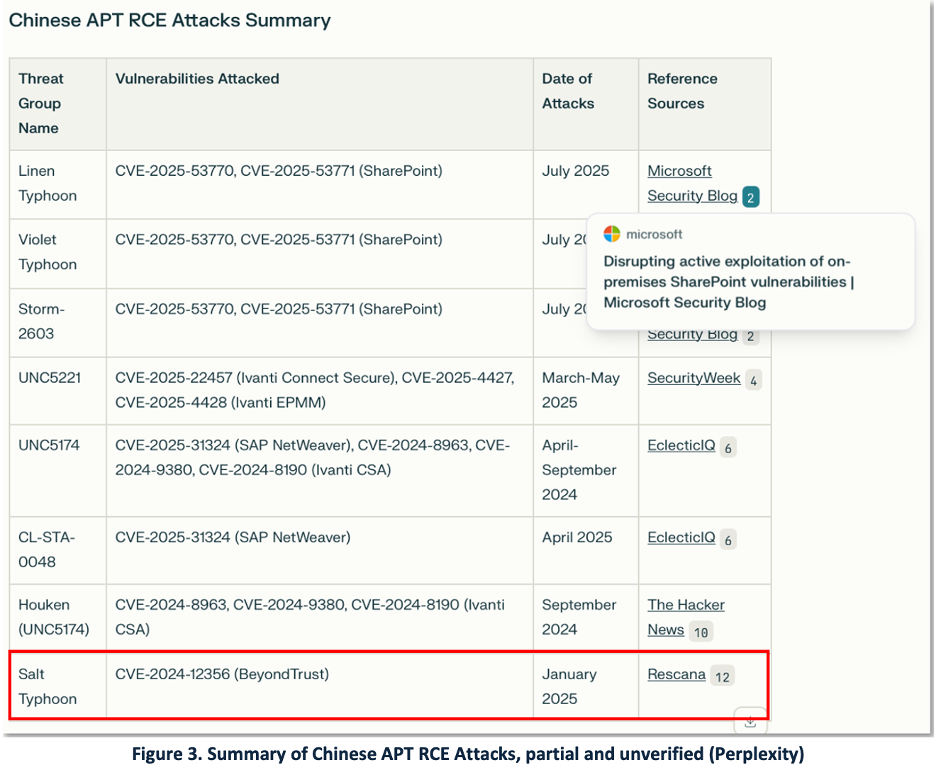The height and width of the screenshot is (770, 936).
Task: Select the "Linen Typhoon" threat group cell
Action: 58,184
